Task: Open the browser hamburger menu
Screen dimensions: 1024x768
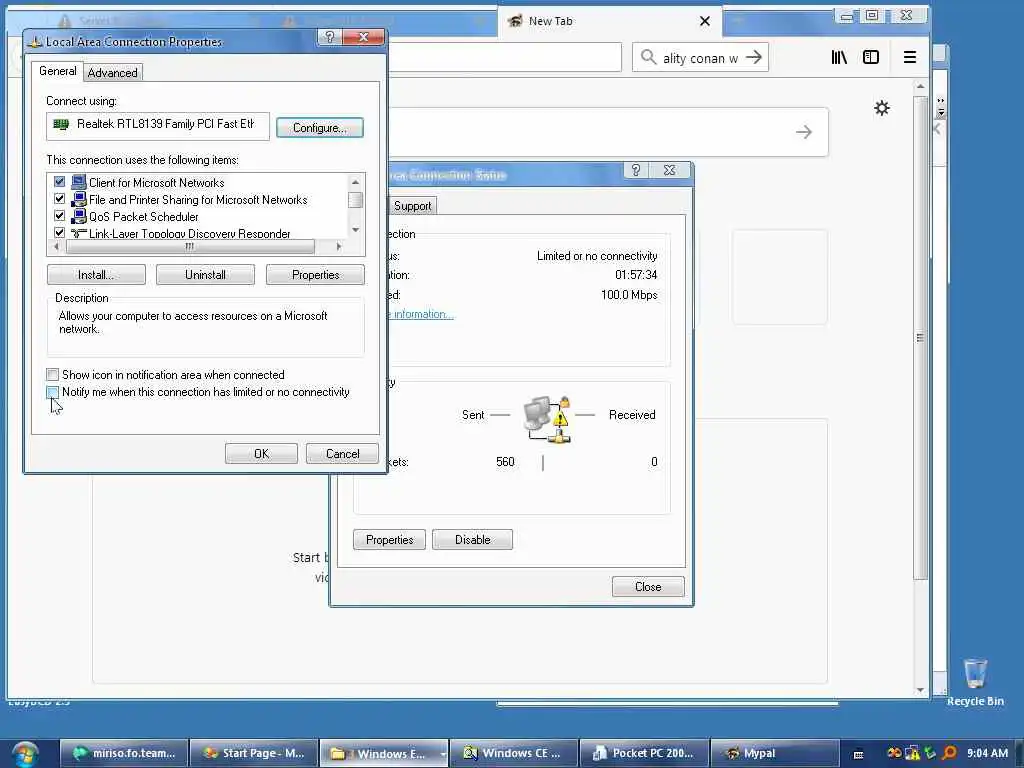Action: pyautogui.click(x=910, y=57)
